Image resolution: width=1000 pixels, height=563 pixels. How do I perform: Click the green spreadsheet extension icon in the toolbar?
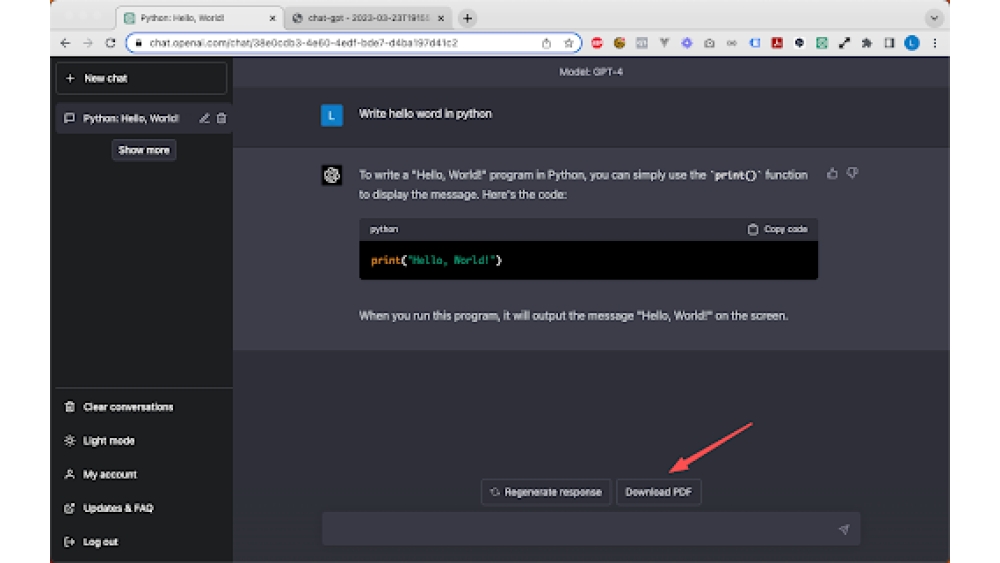tap(822, 43)
